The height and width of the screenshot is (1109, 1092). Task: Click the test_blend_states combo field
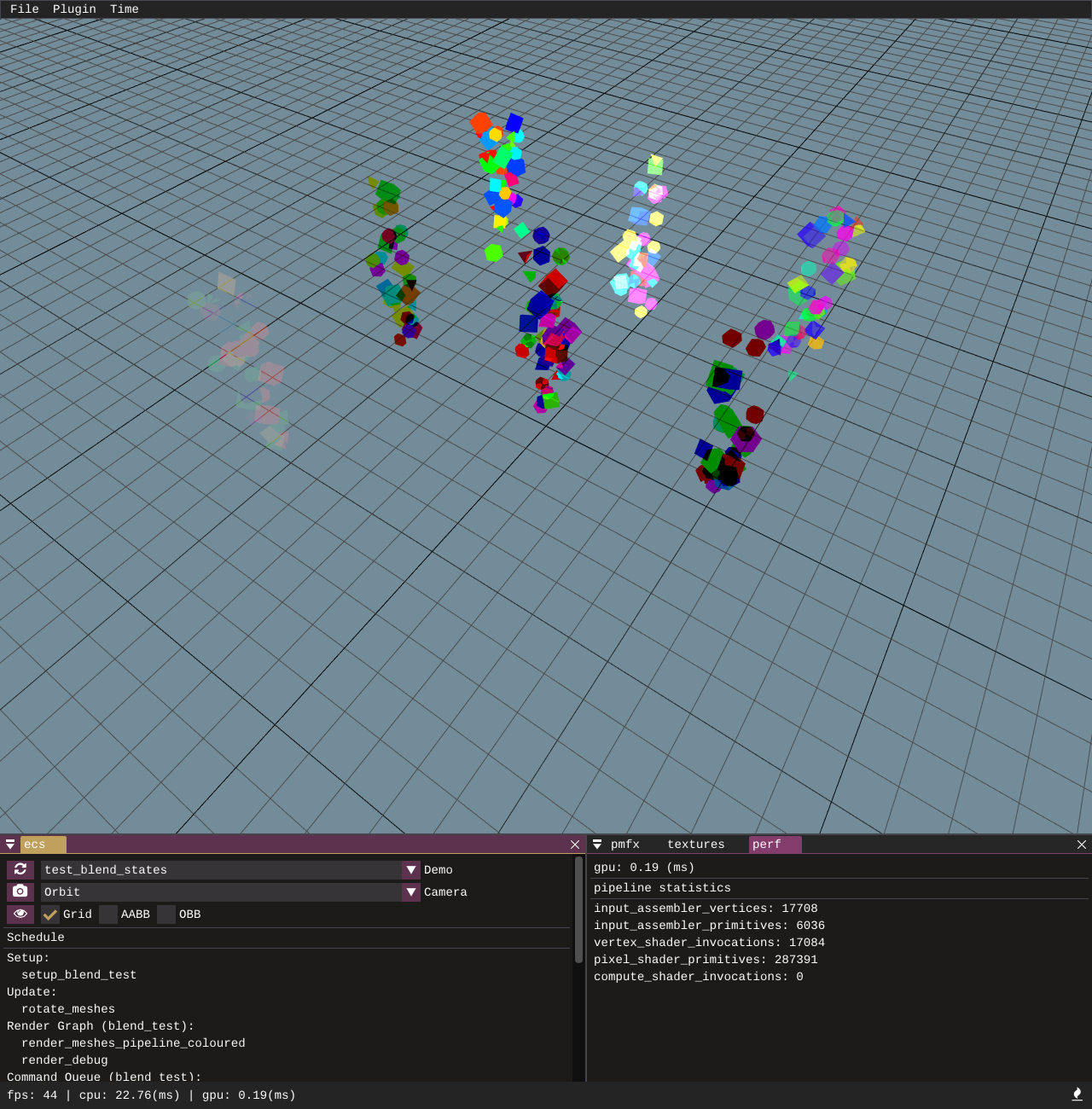click(221, 870)
